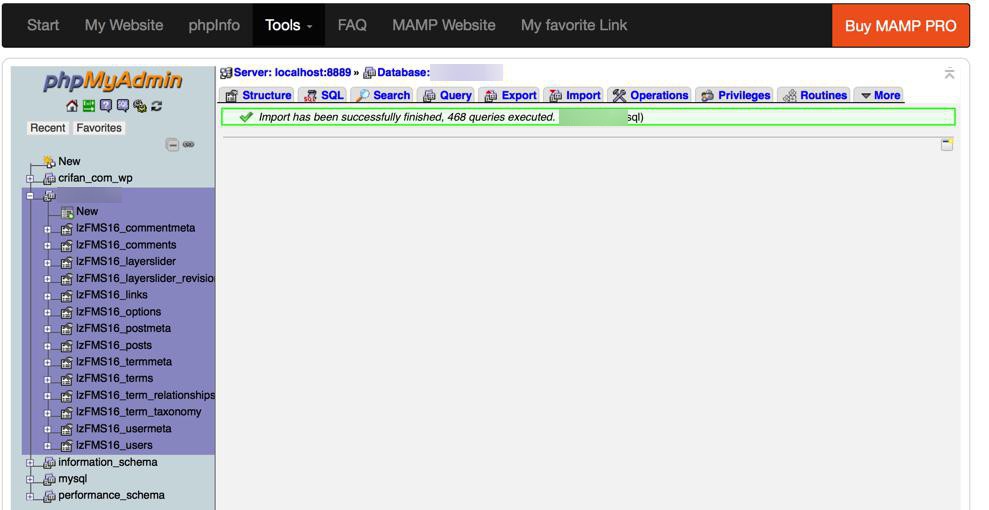Screen dimensions: 989x510
Task: Click the Buy MAMP PRO button
Action: click(x=900, y=26)
